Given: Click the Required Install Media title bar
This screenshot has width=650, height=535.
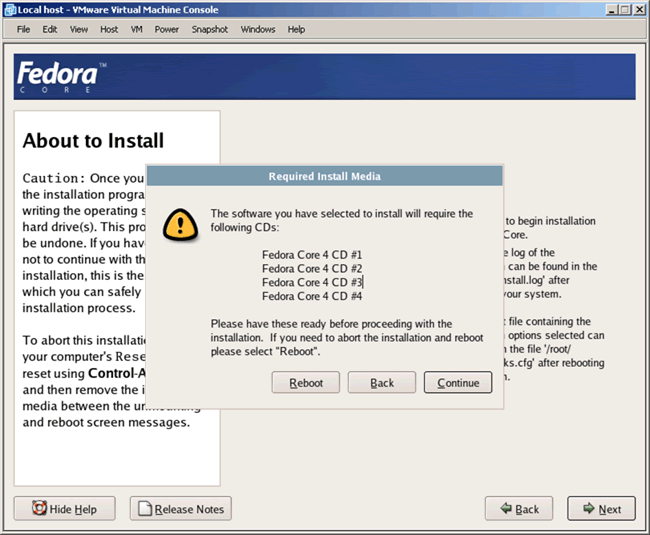Looking at the screenshot, I should (x=324, y=176).
